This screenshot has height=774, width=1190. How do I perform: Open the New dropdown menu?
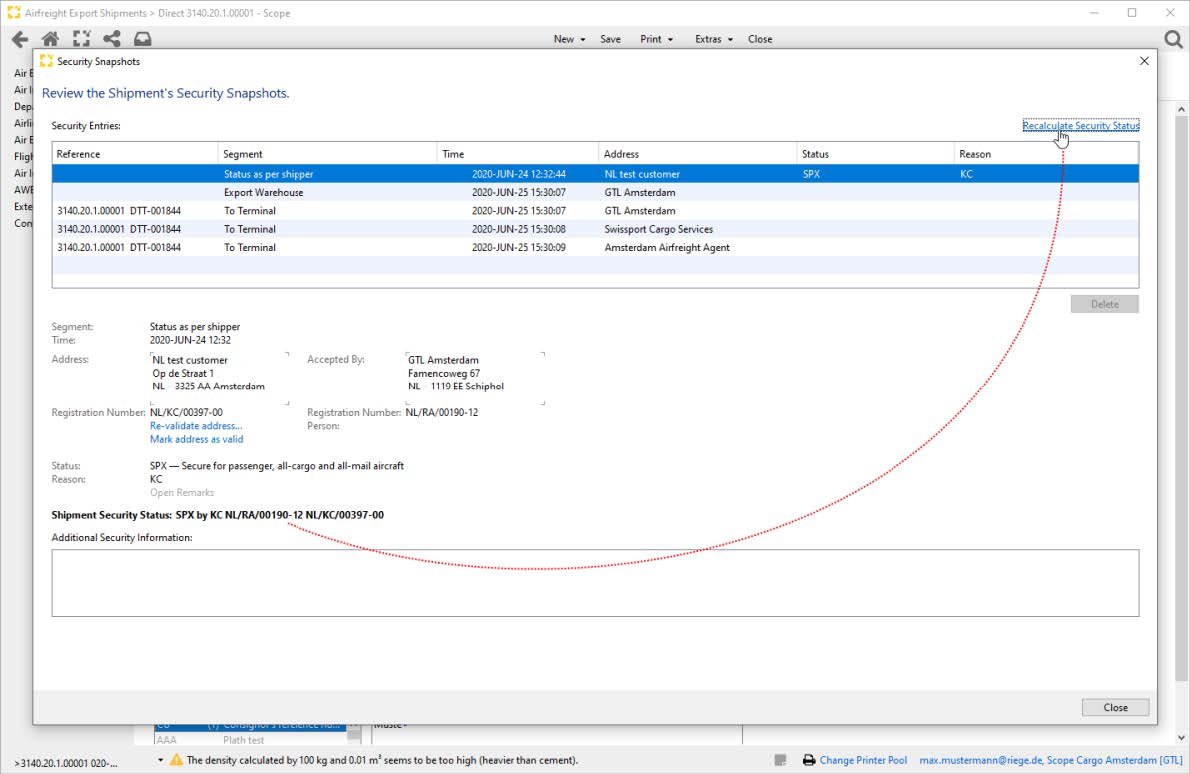(569, 39)
